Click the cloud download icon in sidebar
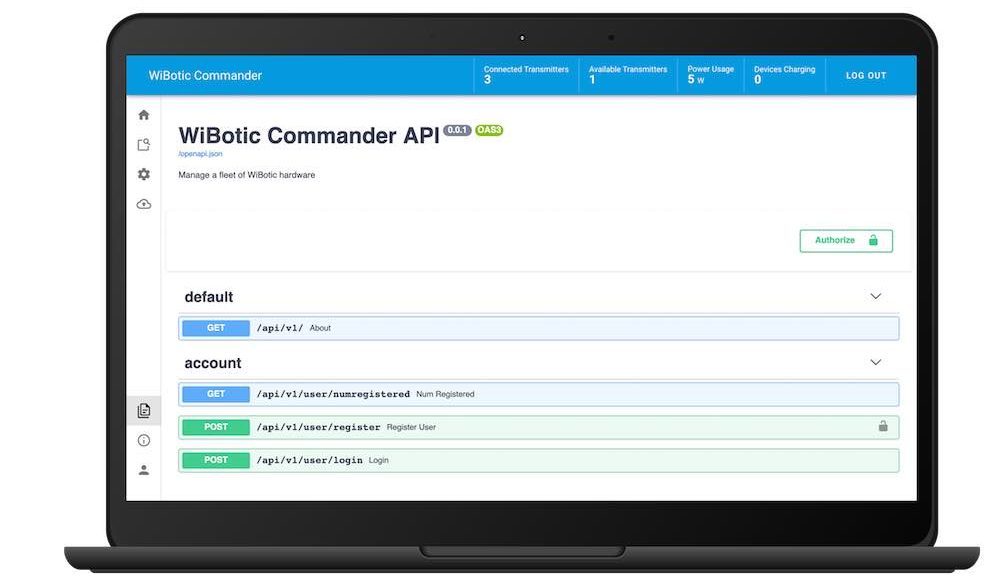Screen dimensions: 997x580 [144, 204]
